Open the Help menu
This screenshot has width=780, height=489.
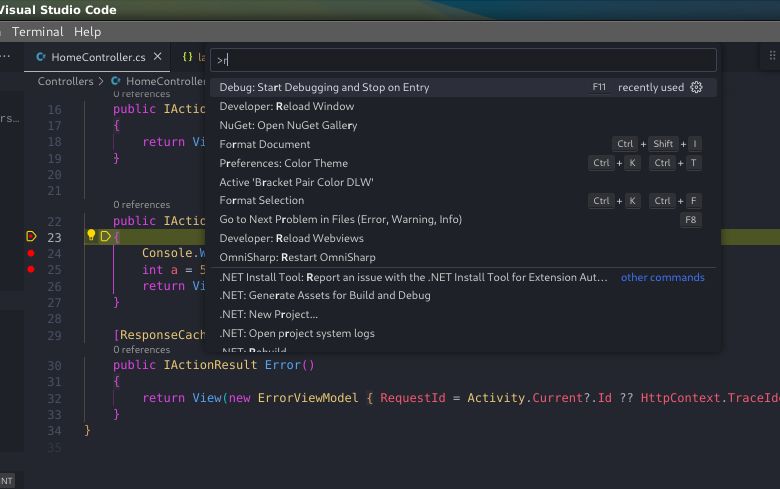click(x=88, y=32)
